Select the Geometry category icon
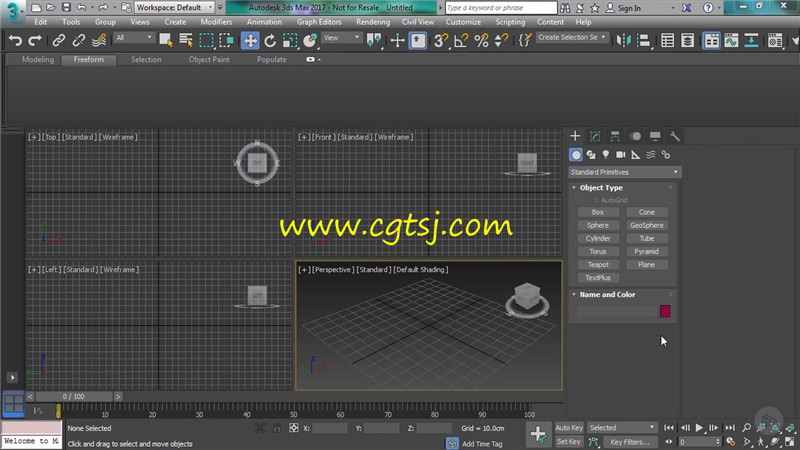Screen dimensions: 800x450 click(x=576, y=155)
